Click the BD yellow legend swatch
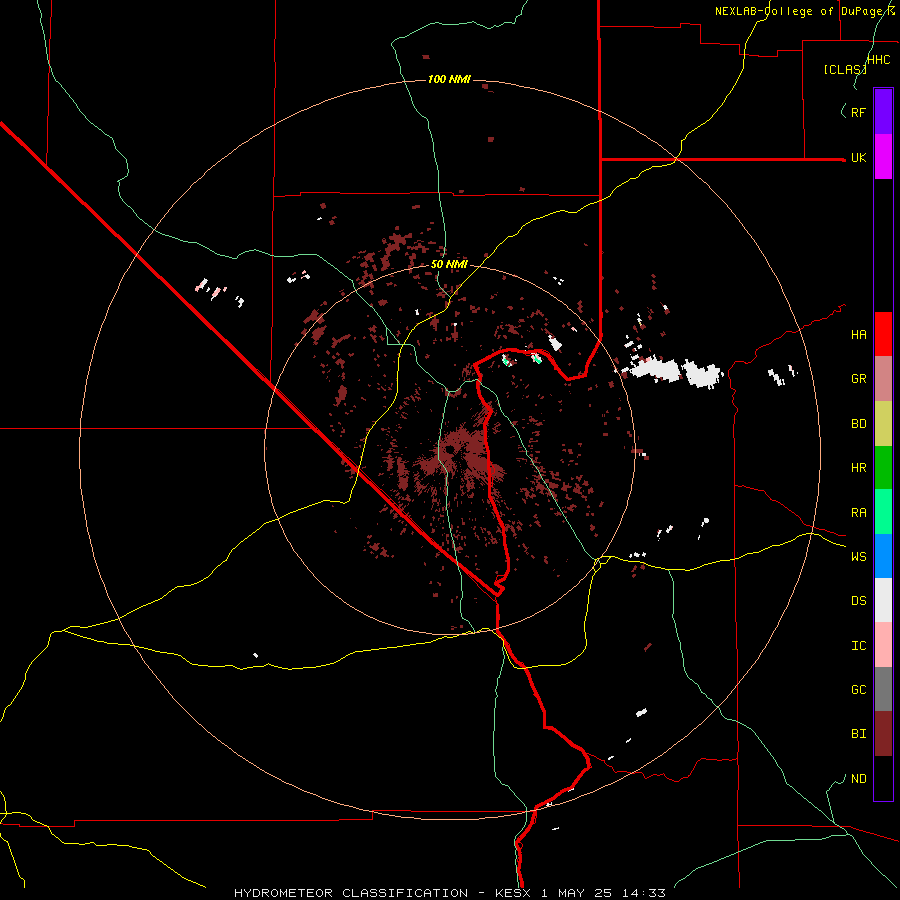 pos(883,424)
